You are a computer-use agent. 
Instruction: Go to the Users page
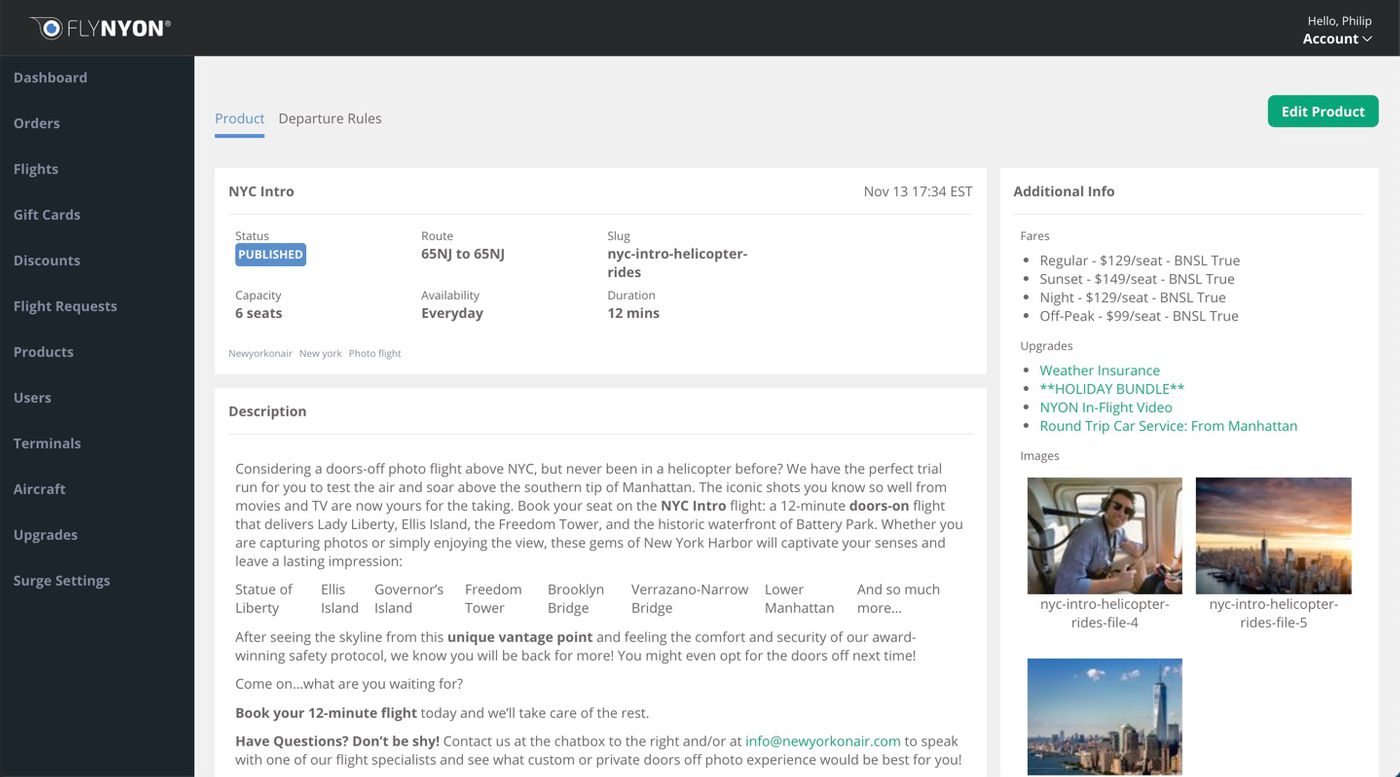(32, 397)
